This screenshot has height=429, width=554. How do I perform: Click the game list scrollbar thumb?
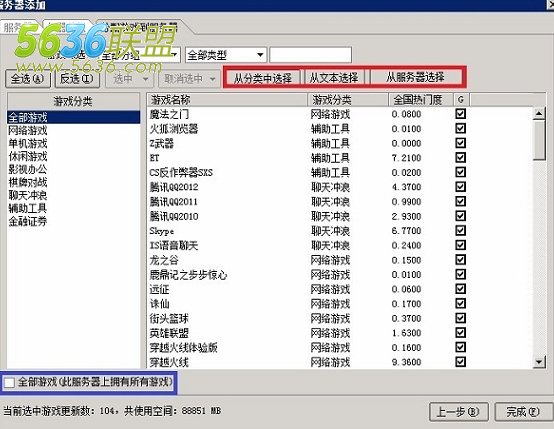[539, 140]
